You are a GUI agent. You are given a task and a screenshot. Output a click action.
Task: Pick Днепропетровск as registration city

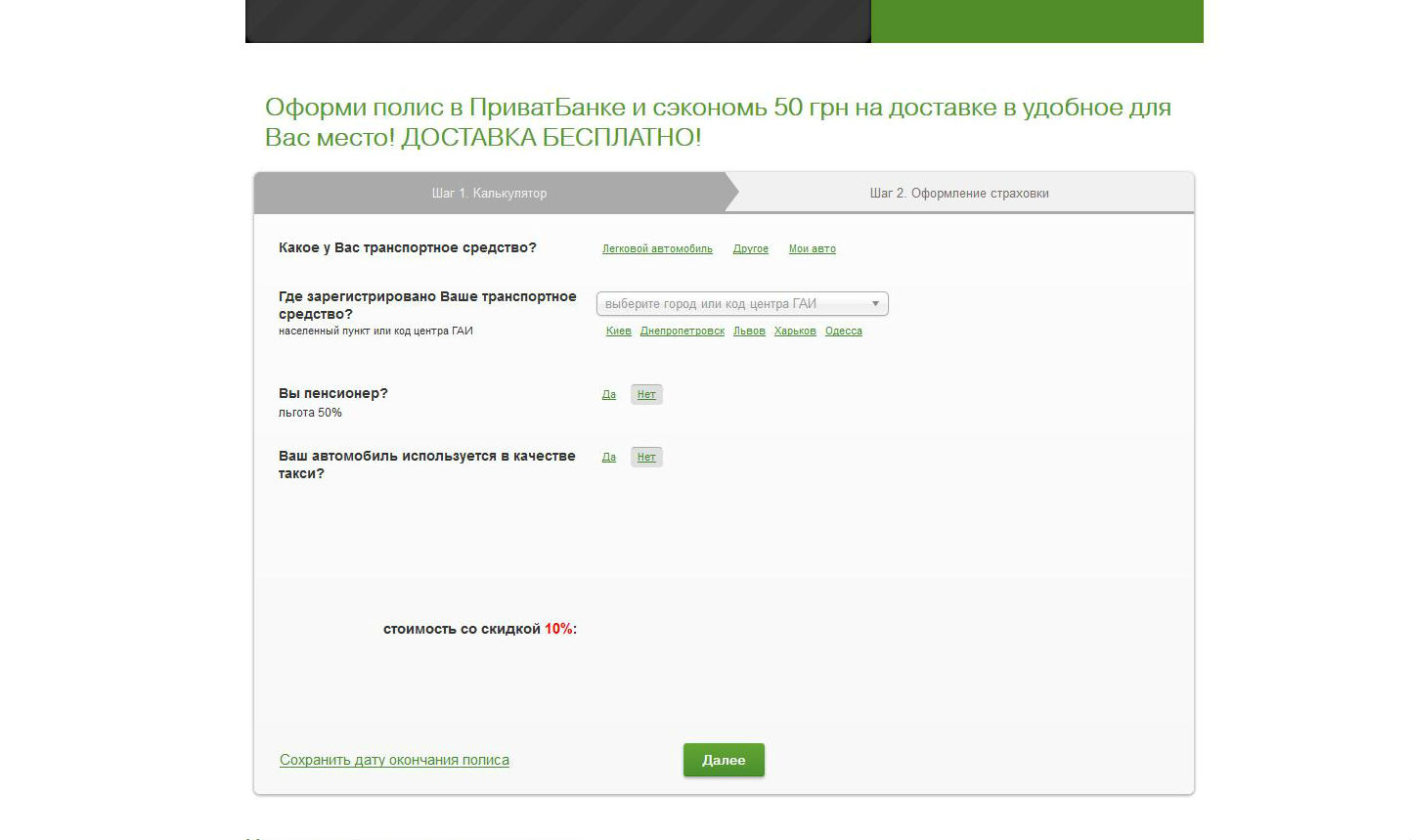[683, 331]
